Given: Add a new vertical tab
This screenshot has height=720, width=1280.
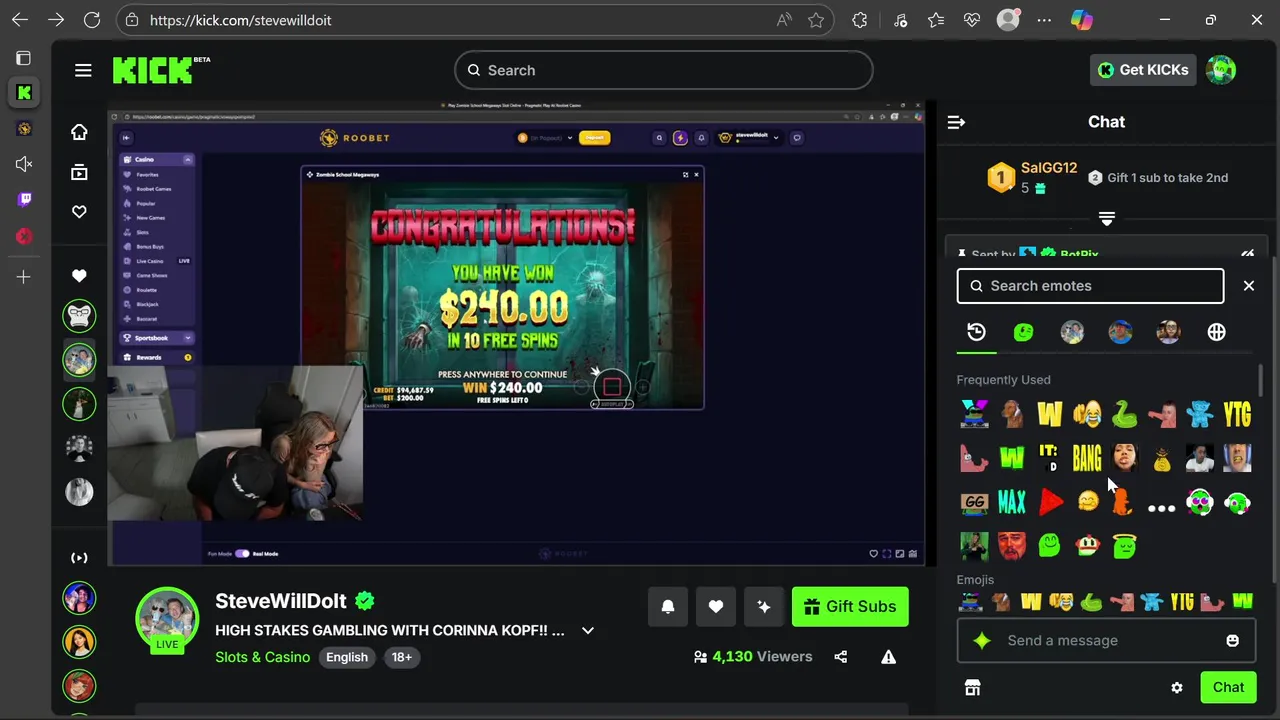Looking at the screenshot, I should [x=24, y=276].
